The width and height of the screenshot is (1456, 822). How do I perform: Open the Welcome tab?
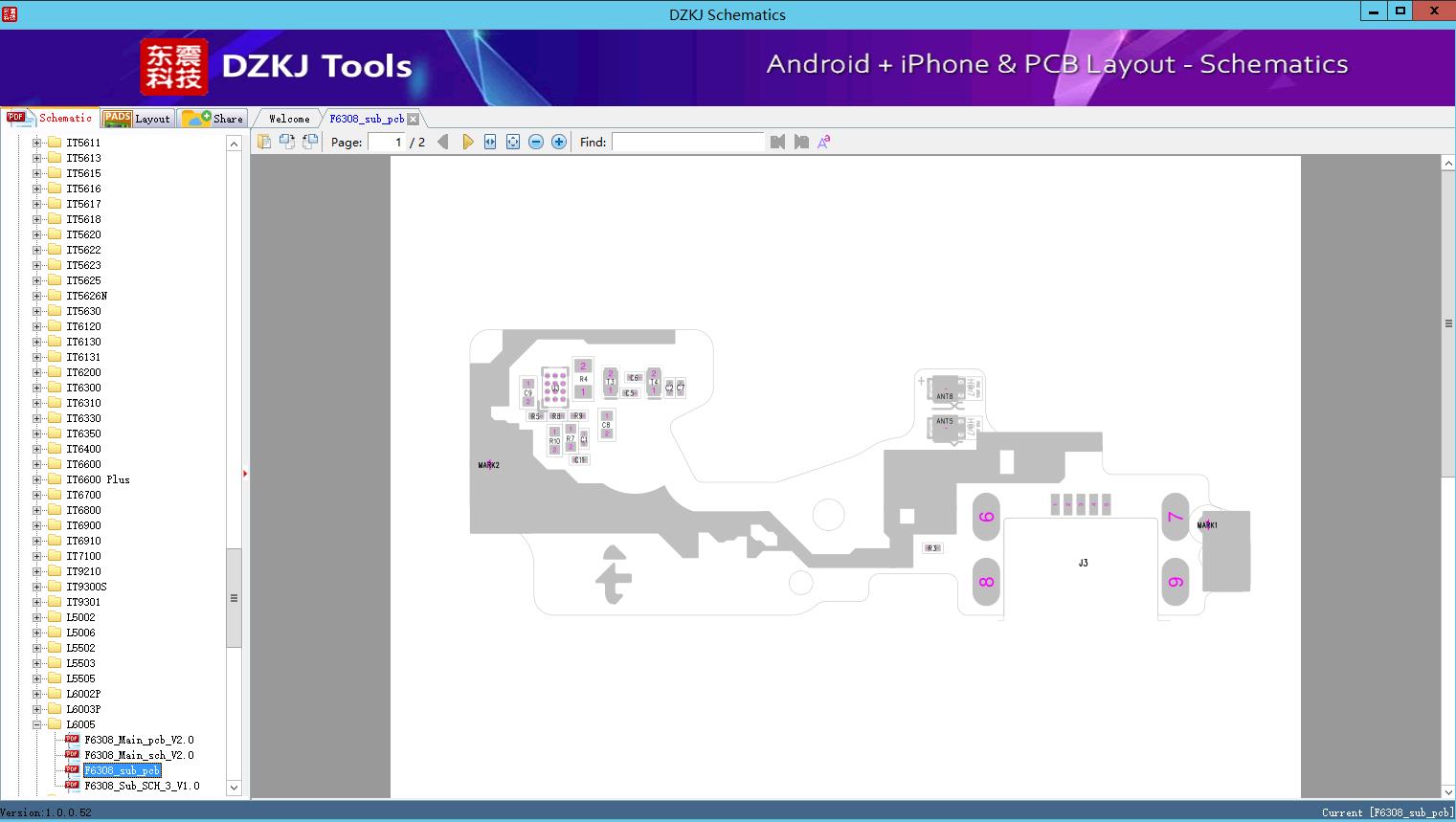click(x=289, y=119)
